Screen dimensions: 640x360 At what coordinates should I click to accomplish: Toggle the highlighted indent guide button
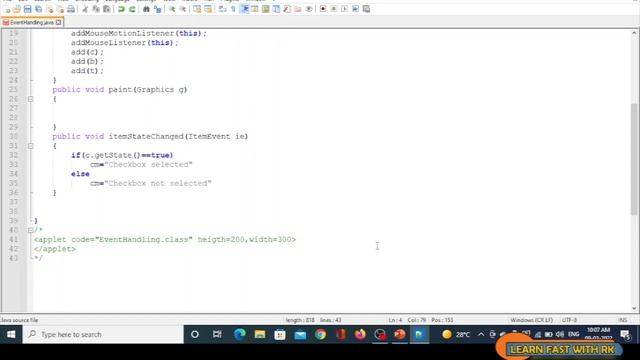coord(244,9)
